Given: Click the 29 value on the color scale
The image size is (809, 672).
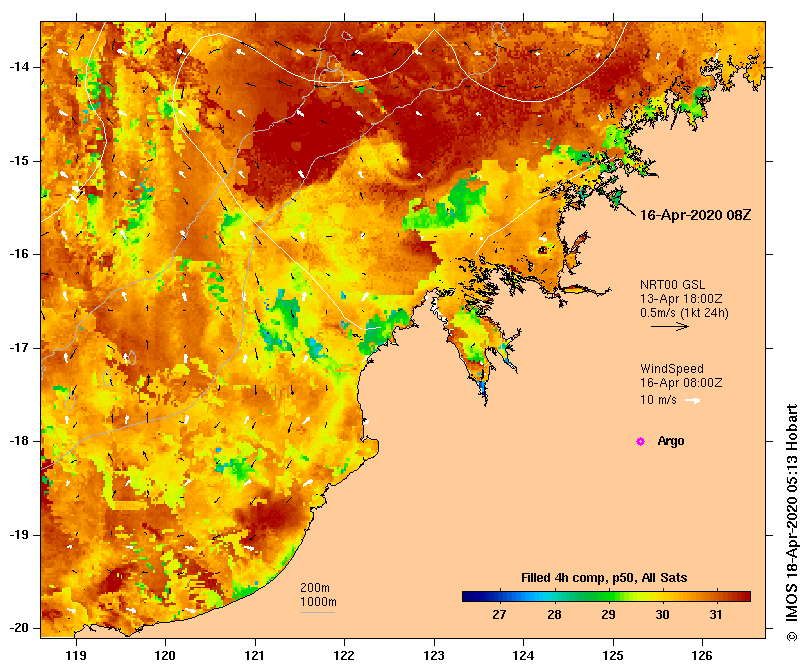Looking at the screenshot, I should (x=608, y=615).
